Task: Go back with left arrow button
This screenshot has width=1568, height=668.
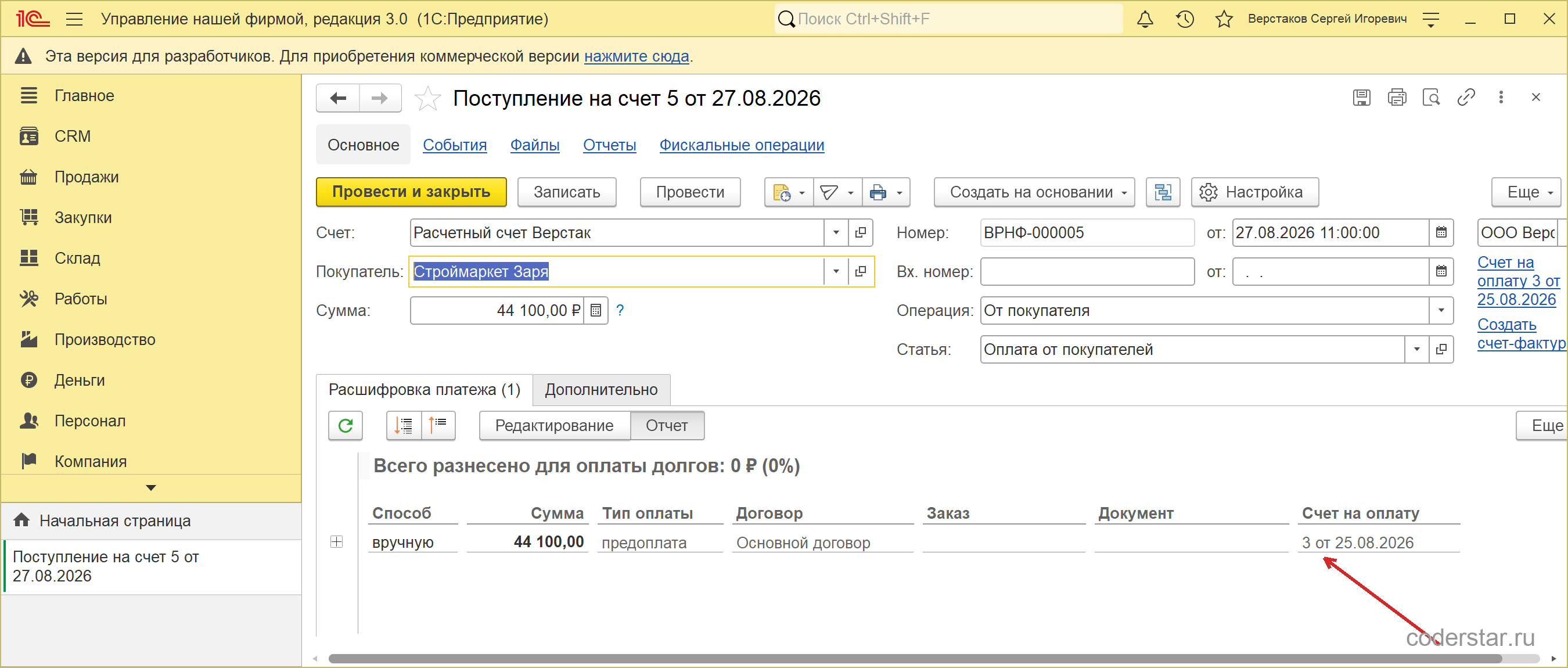Action: (x=338, y=98)
